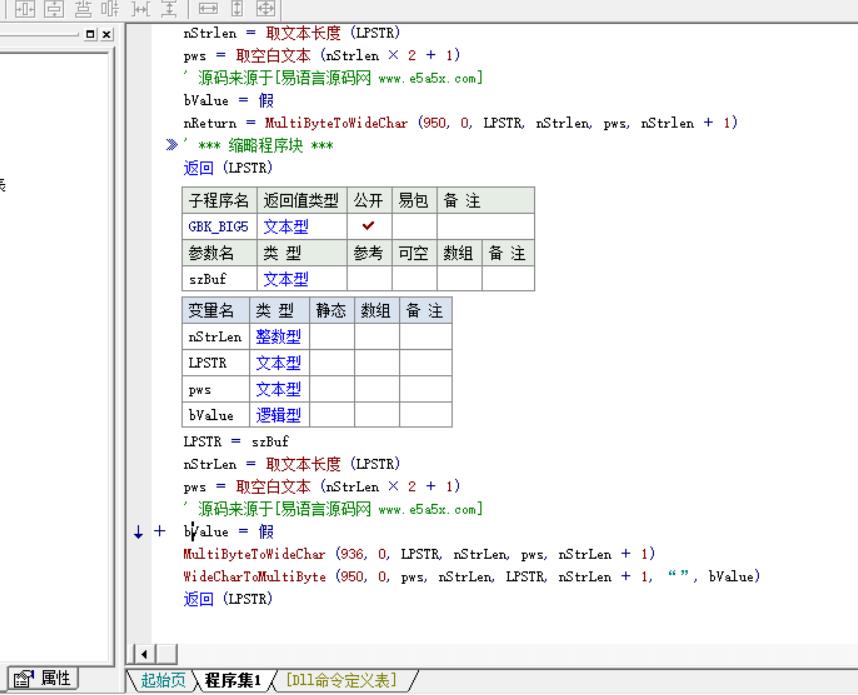Image resolution: width=858 pixels, height=695 pixels.
Task: Click the horizontal scrollbar left arrow
Action: point(144,654)
